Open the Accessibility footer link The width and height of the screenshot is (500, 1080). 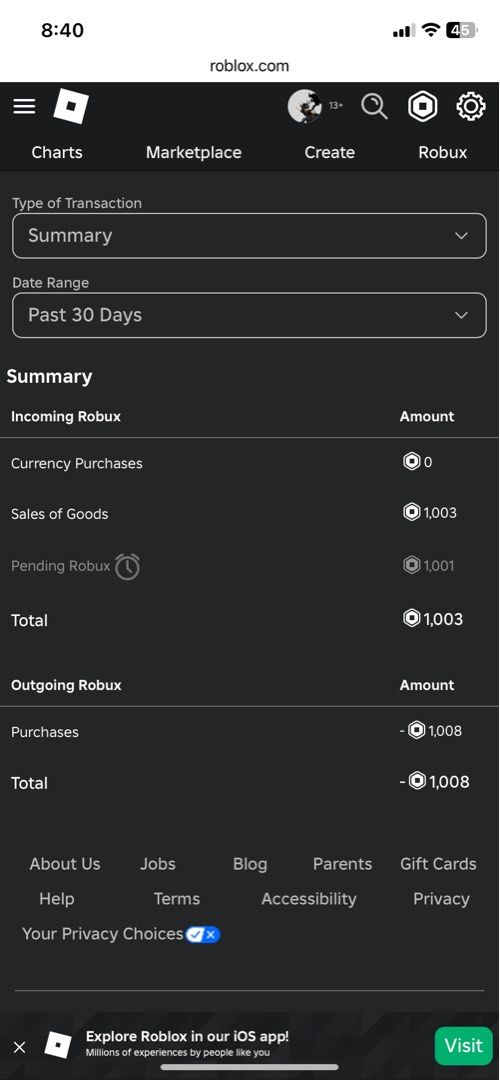tap(309, 899)
